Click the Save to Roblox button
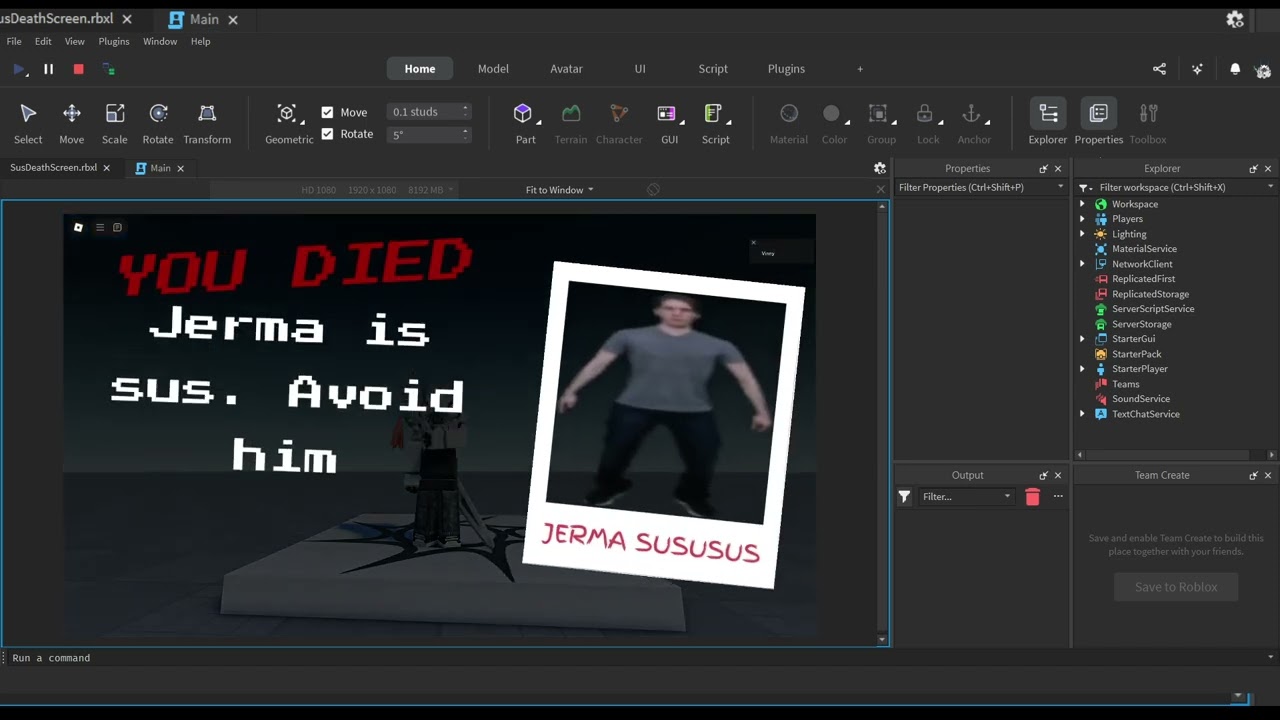Screen dimensions: 1280x720 point(1176,587)
